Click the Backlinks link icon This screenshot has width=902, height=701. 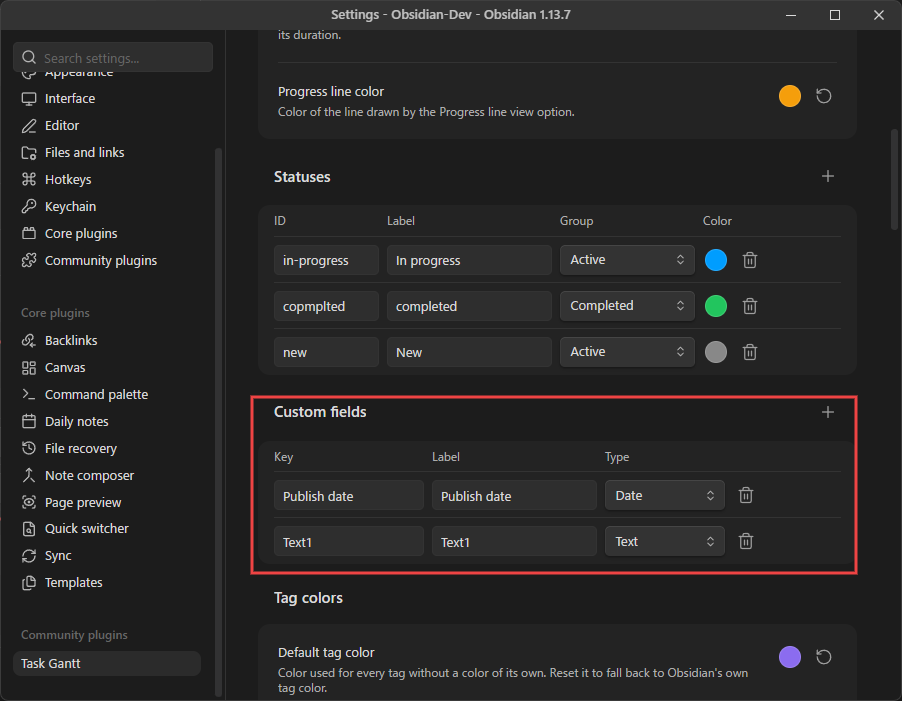pyautogui.click(x=29, y=340)
